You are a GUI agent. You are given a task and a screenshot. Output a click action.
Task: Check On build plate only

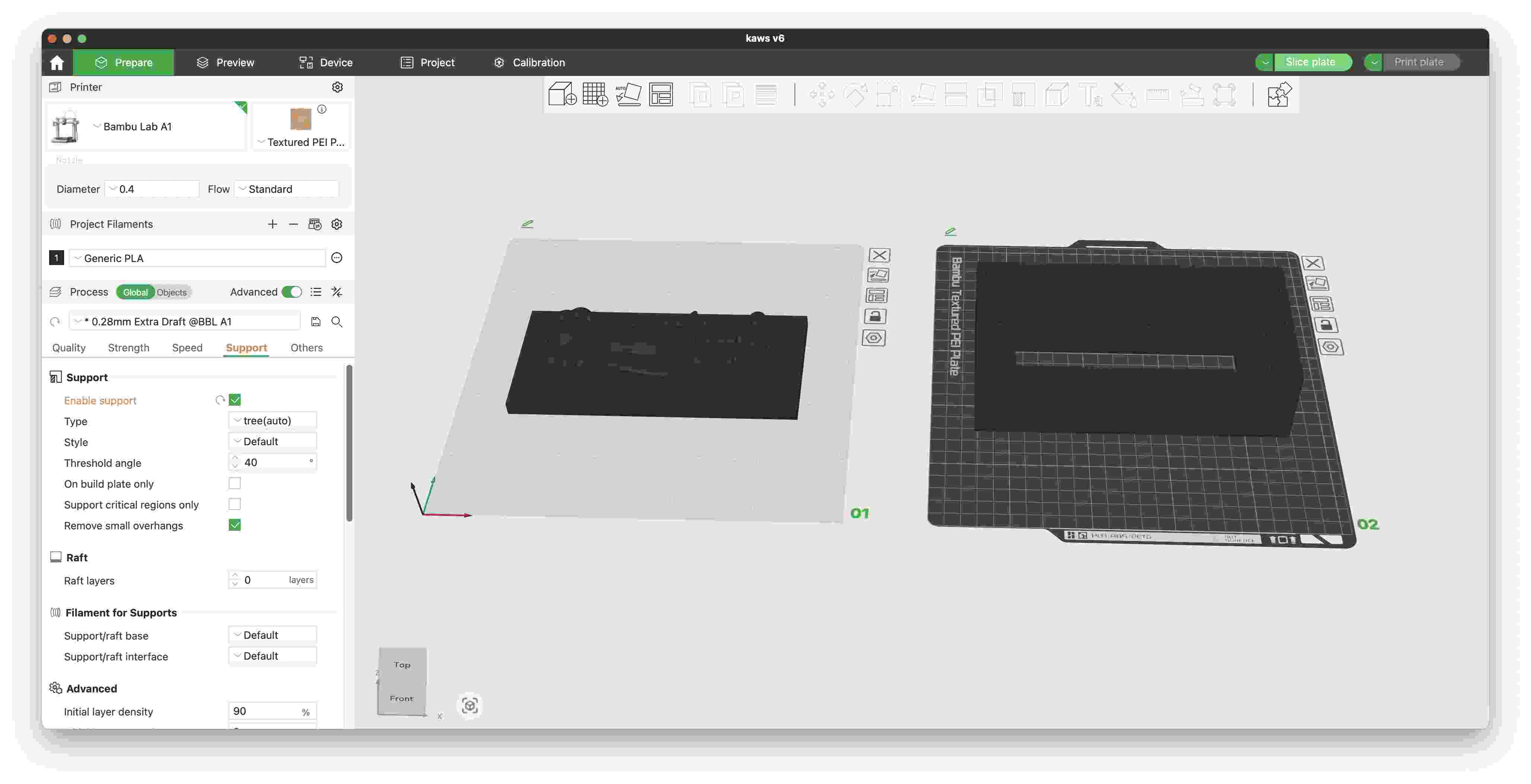coord(235,483)
